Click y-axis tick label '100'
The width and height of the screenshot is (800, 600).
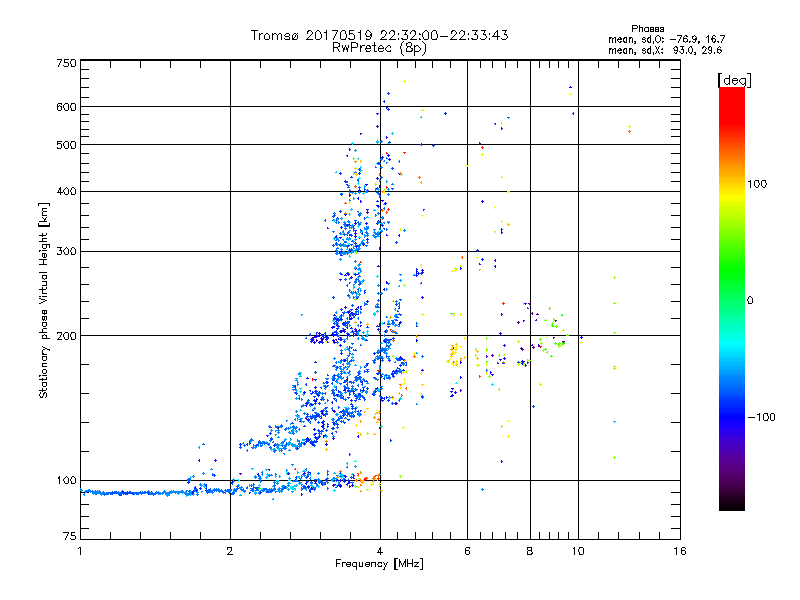click(66, 481)
